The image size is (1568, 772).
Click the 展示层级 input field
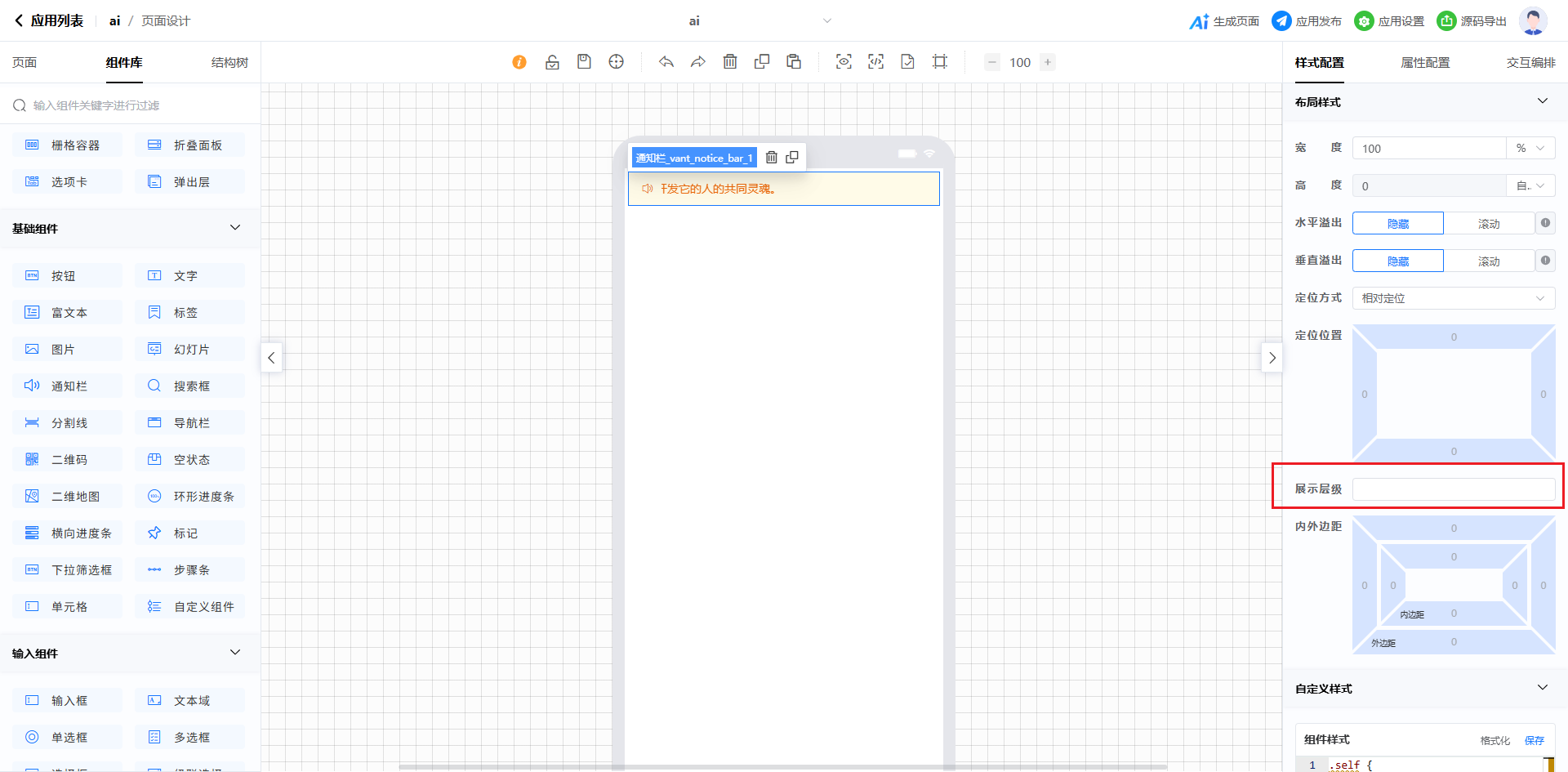tap(1453, 489)
